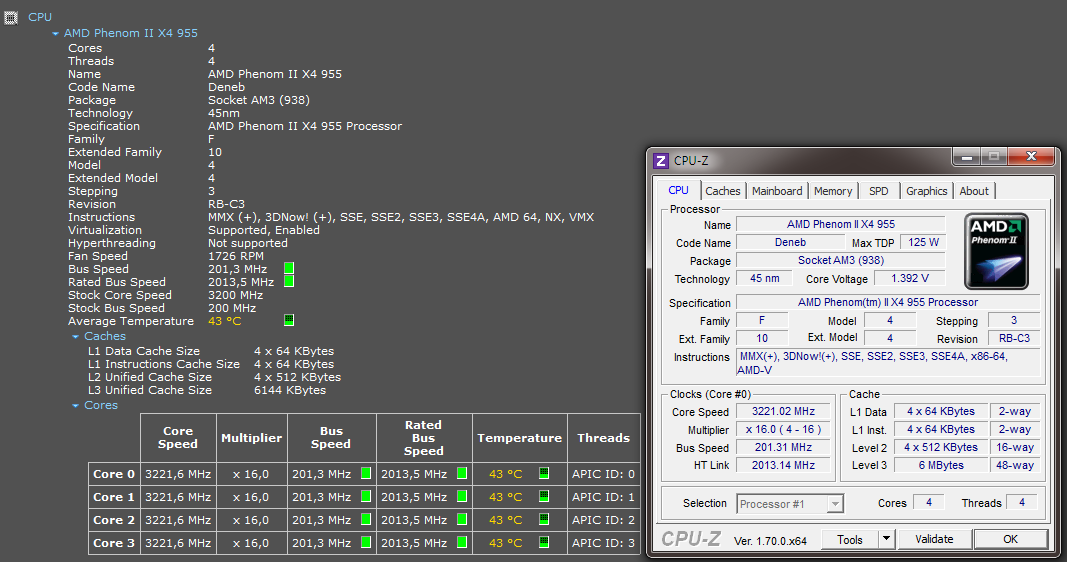1067x562 pixels.
Task: Click the Tools button in CPU-Z
Action: coord(849,540)
